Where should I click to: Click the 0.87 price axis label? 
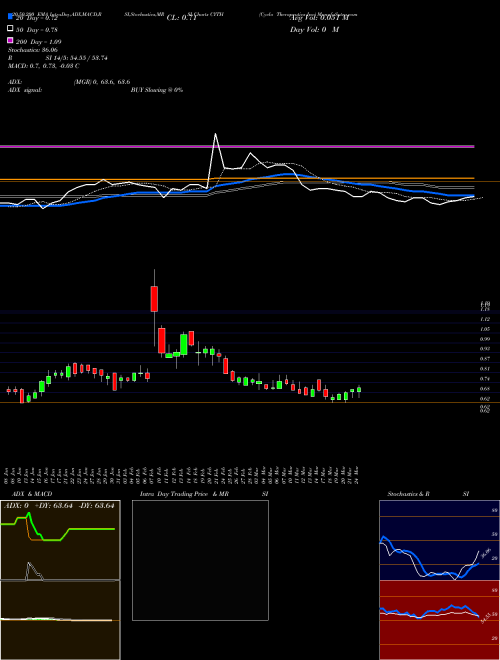485,359
